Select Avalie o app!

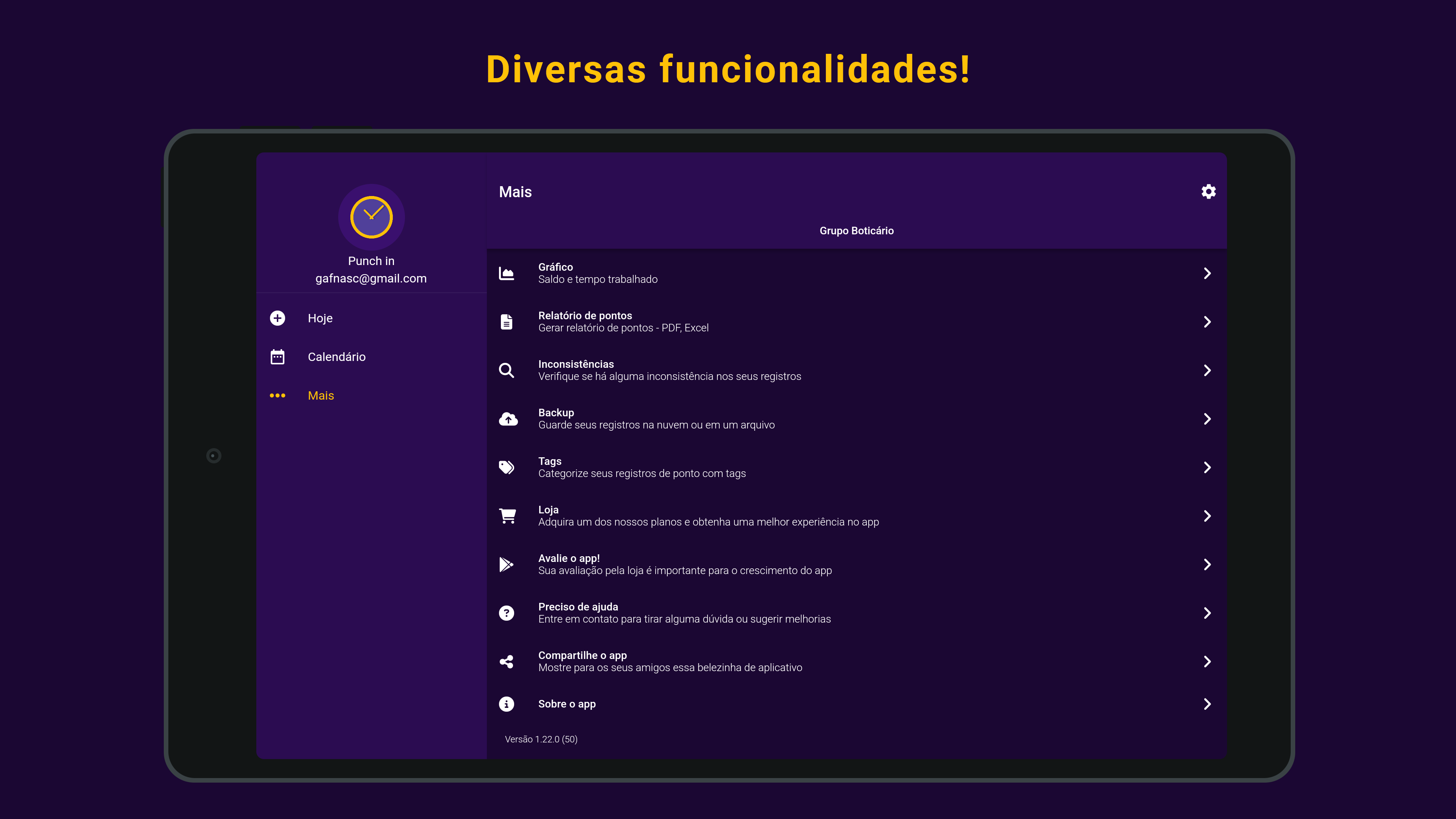point(856,565)
